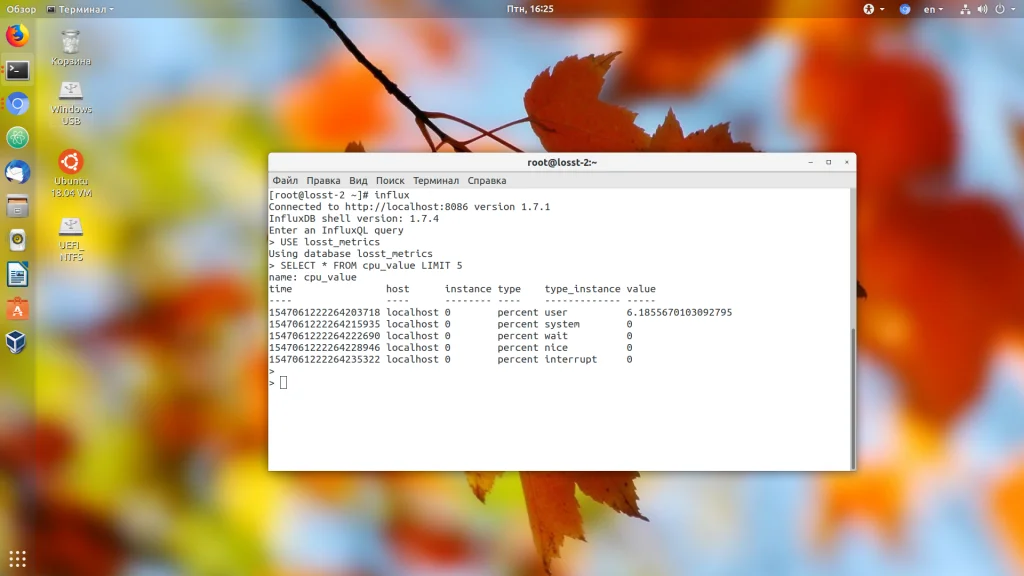Open Firefox from the dock

pos(18,35)
